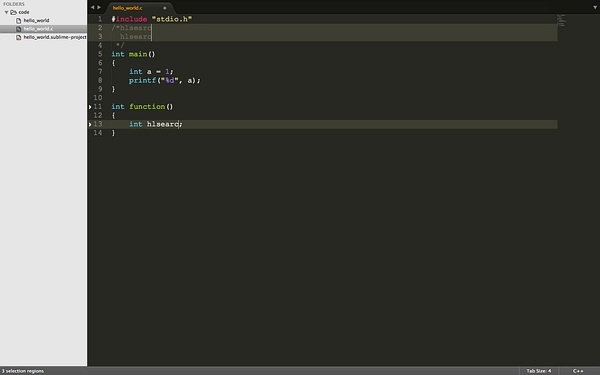
Task: Click the FOLDERS sidebar heading
Action: (14, 4)
